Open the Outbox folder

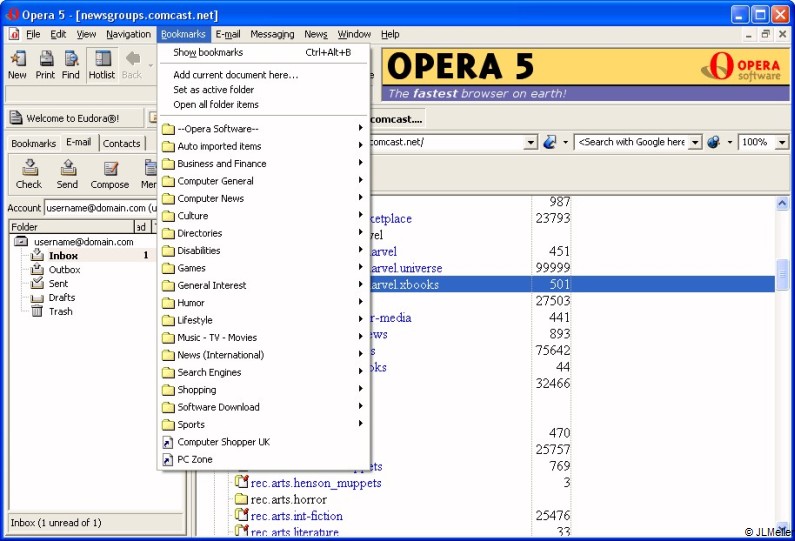coord(64,269)
